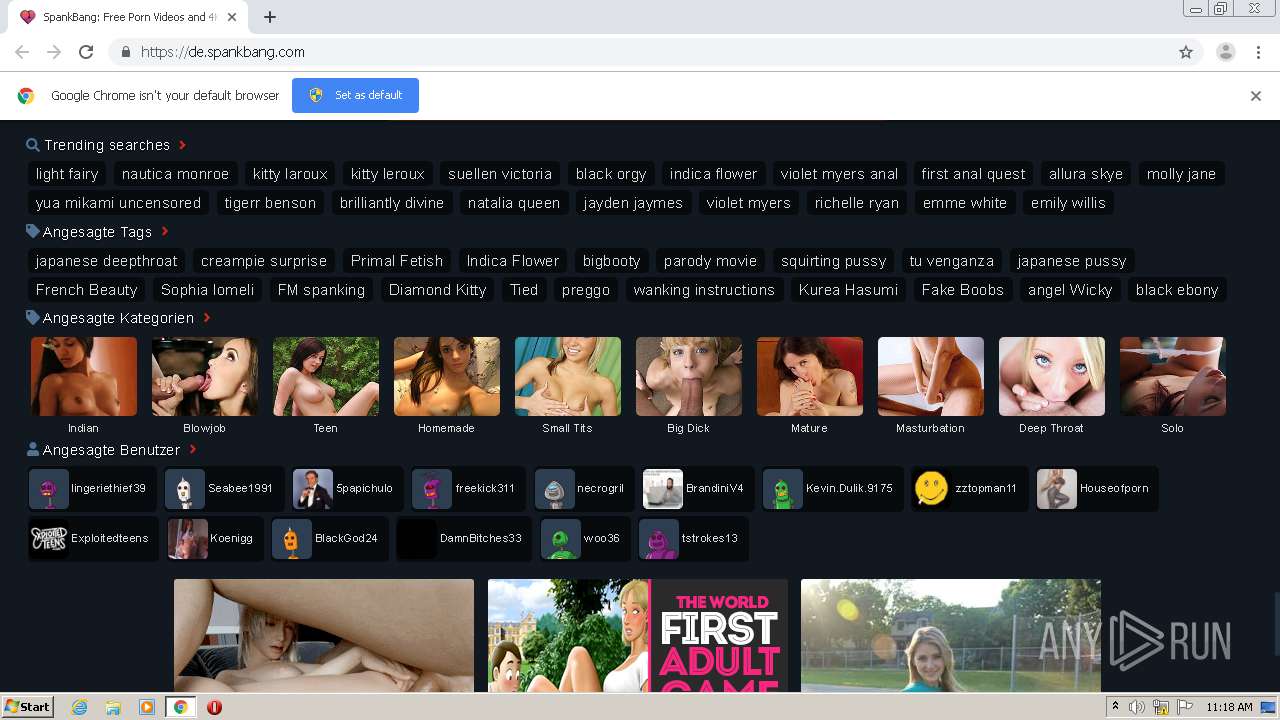Open the 'light fairy' trending search
This screenshot has width=1280, height=720.
pos(67,174)
